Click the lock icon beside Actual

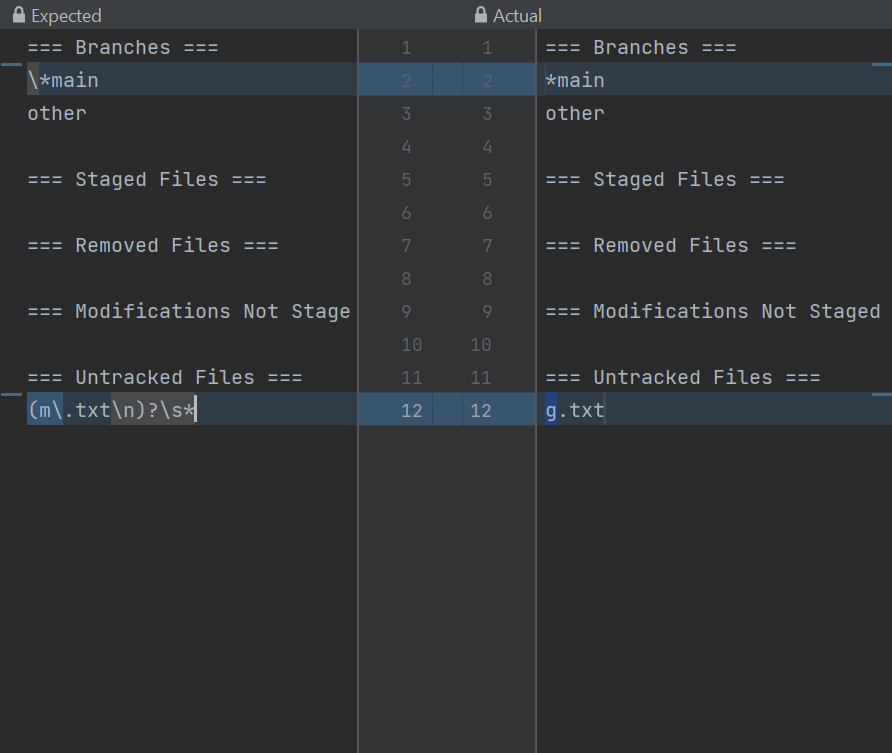[x=481, y=15]
